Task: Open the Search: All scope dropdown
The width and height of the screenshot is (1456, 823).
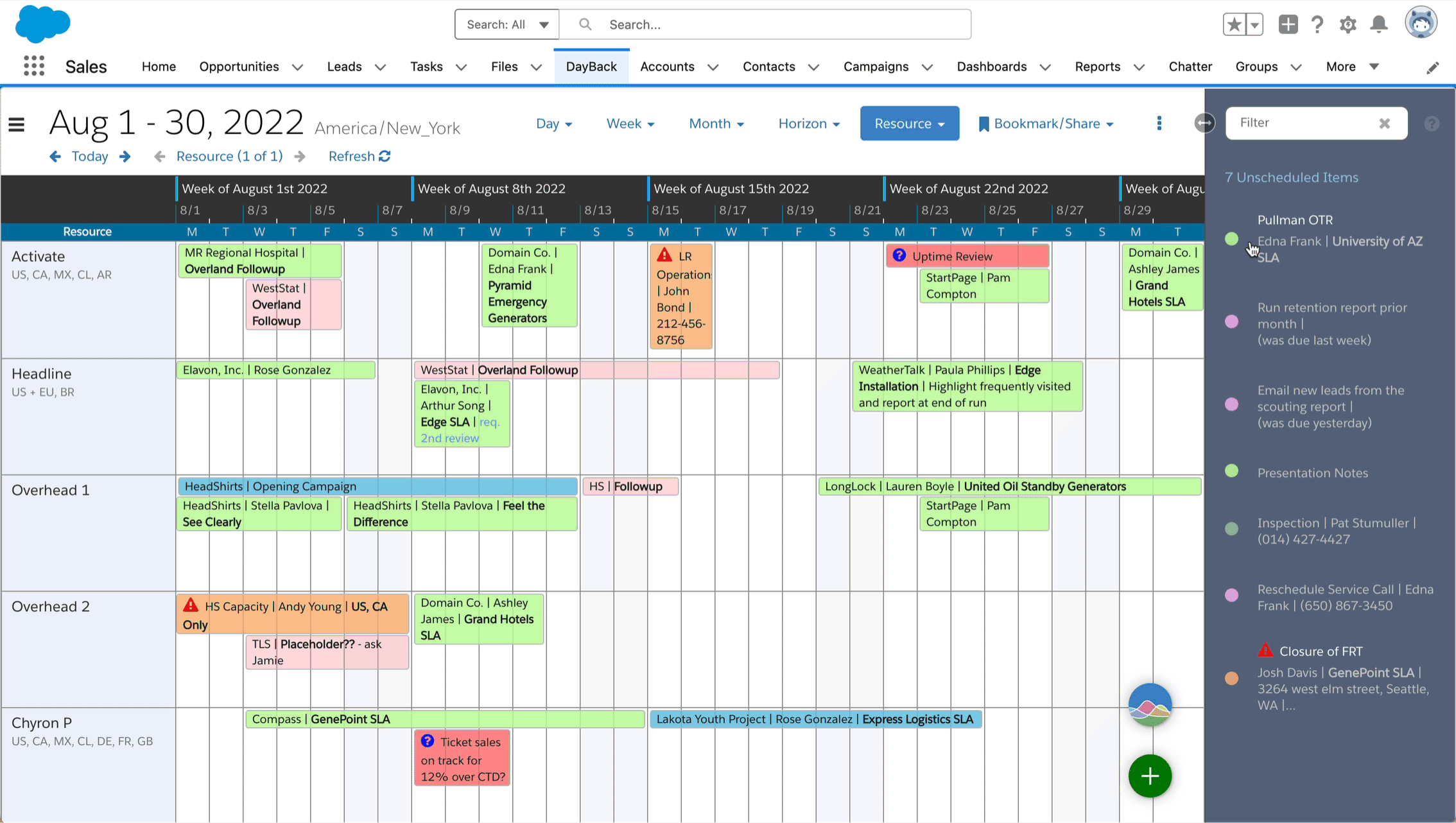Action: [507, 24]
